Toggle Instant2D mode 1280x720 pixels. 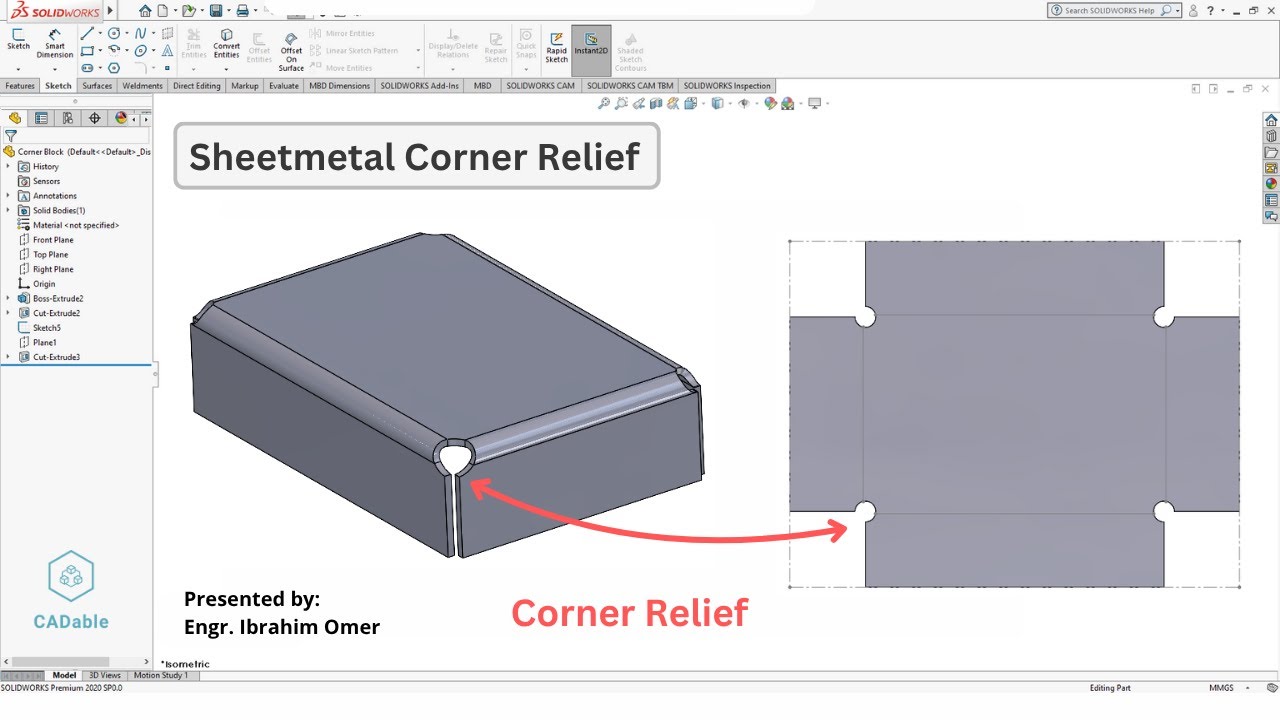coord(589,47)
